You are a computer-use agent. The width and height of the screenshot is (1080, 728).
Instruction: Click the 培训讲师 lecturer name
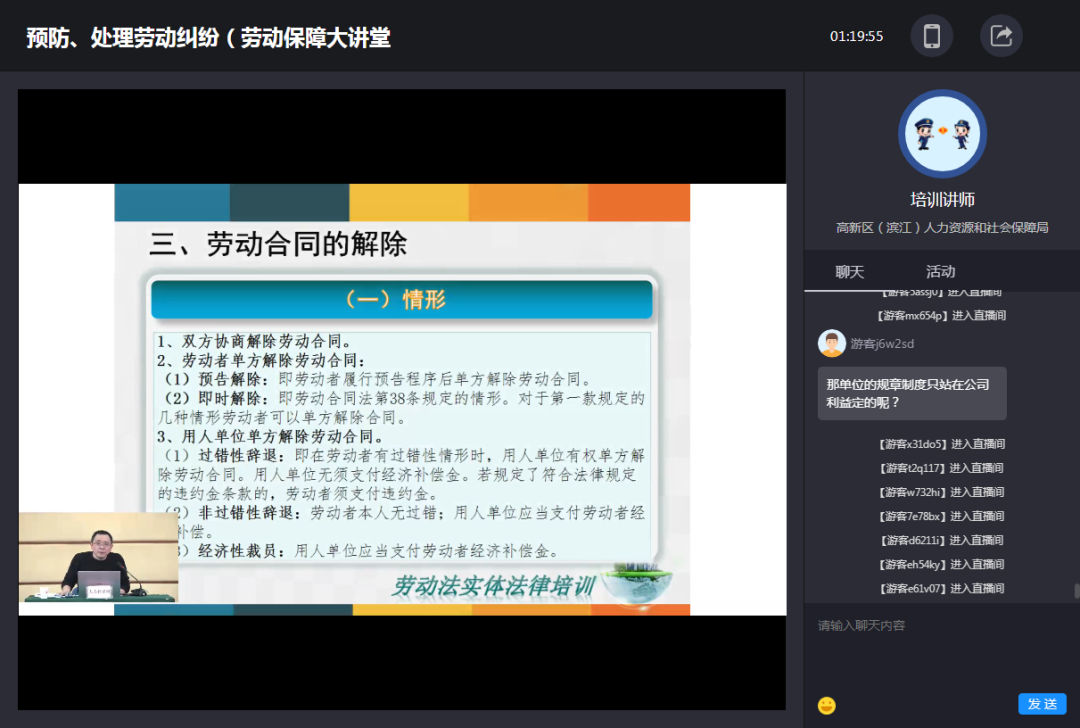tap(942, 200)
